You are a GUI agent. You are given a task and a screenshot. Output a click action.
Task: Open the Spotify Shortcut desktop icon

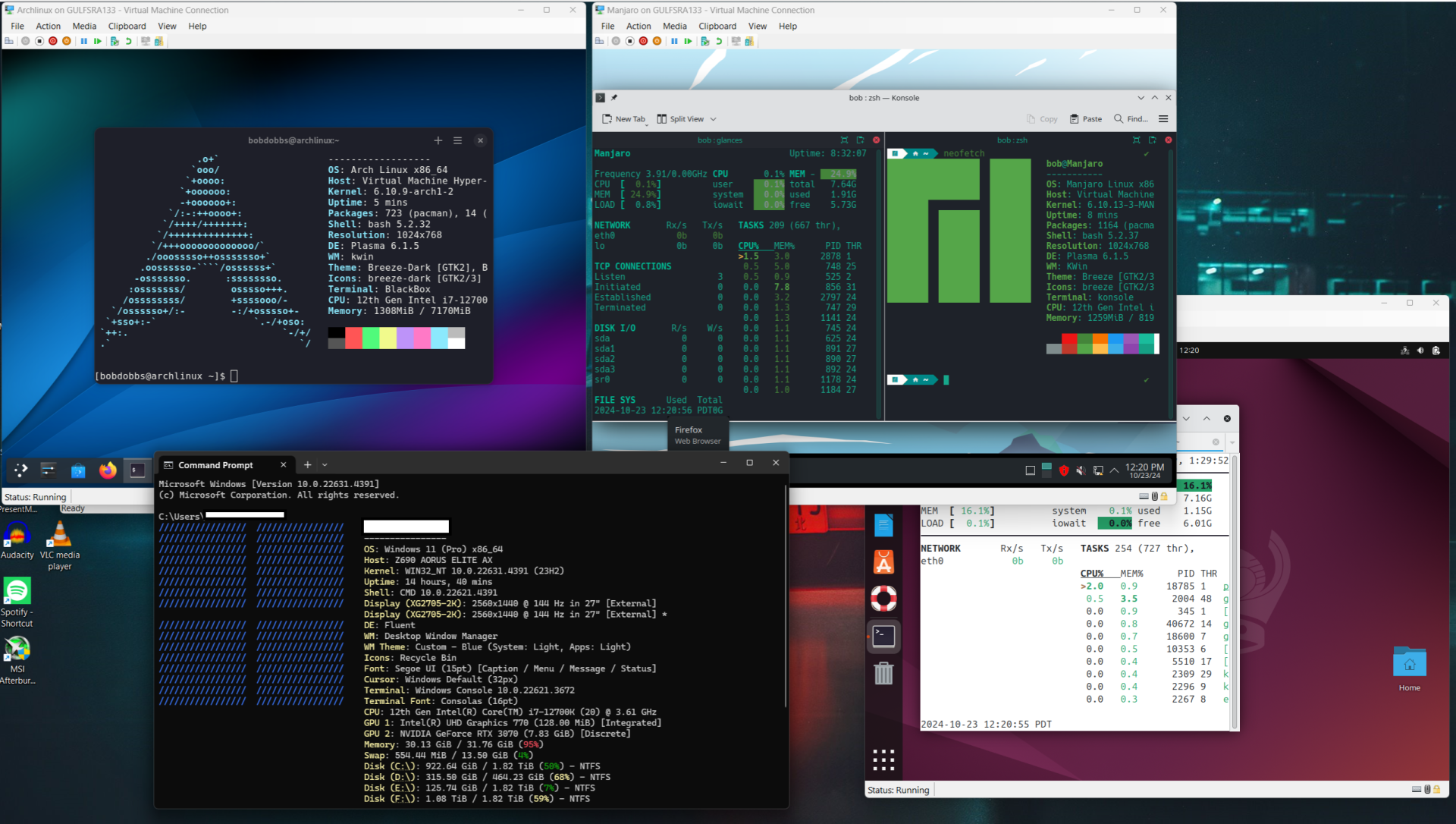click(x=17, y=602)
